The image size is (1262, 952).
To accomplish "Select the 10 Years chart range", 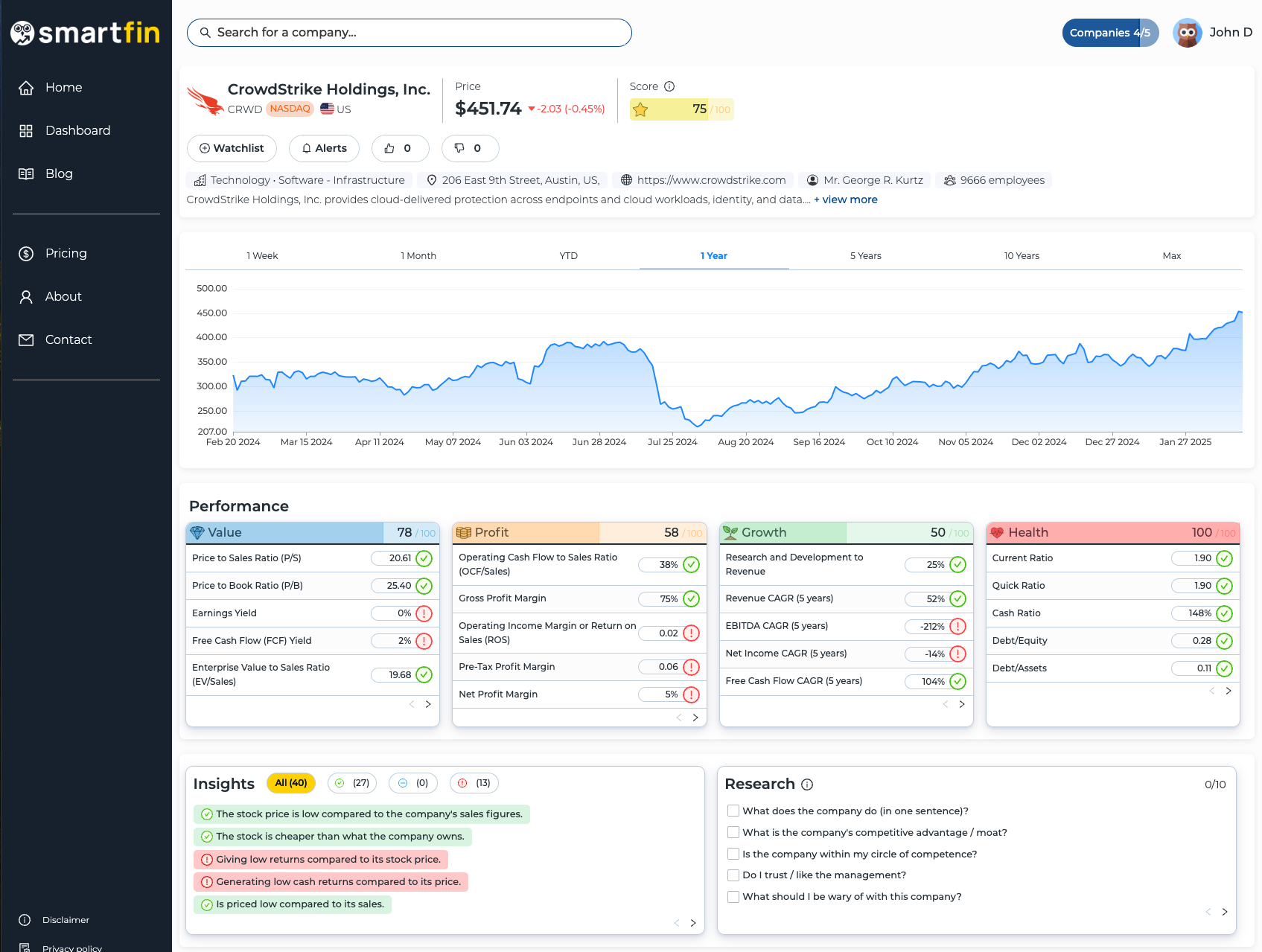I will 1022,256.
